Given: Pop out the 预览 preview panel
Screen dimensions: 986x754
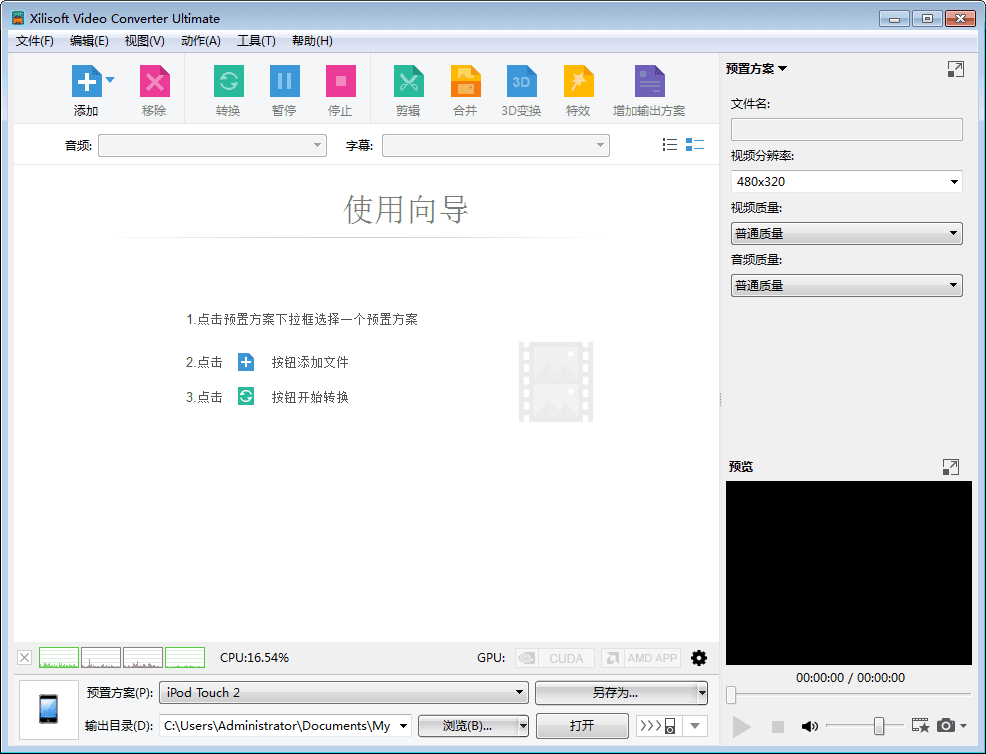Looking at the screenshot, I should (x=951, y=467).
